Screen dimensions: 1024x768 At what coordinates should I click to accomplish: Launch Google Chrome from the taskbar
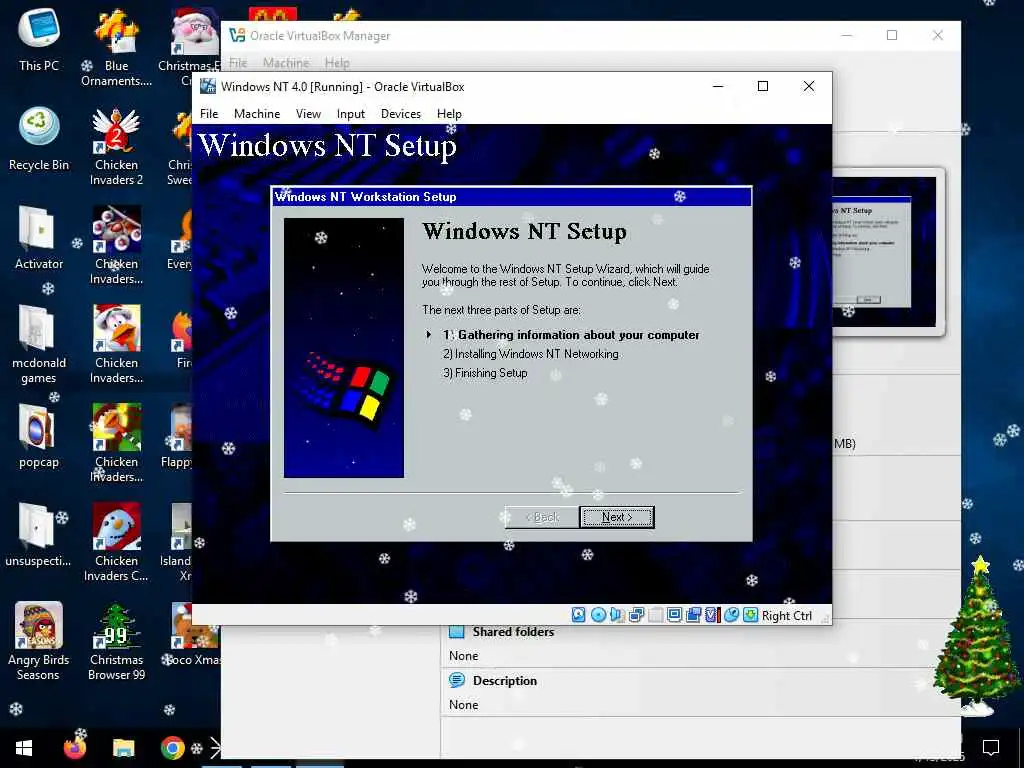[x=172, y=748]
